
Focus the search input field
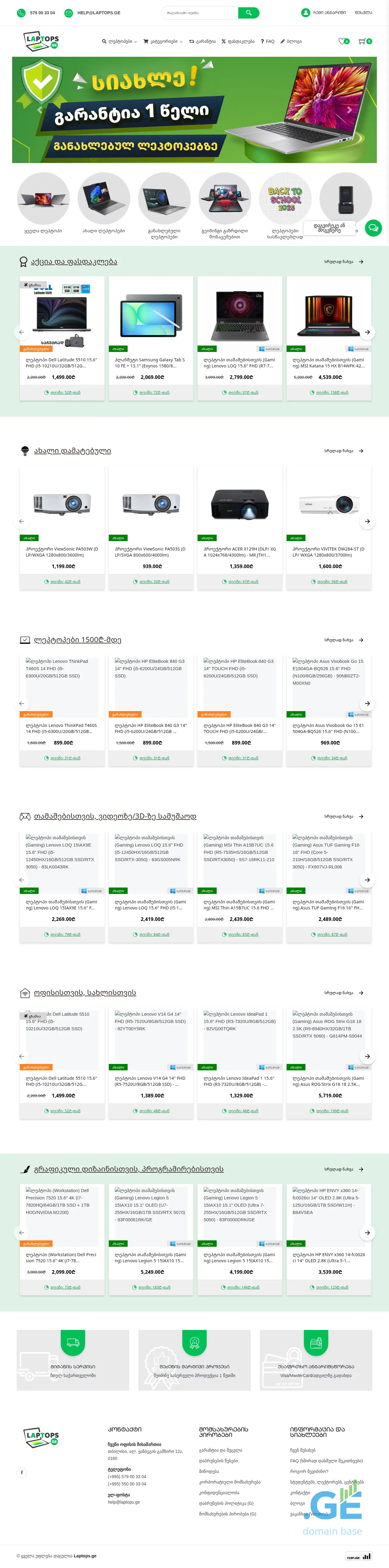click(200, 12)
